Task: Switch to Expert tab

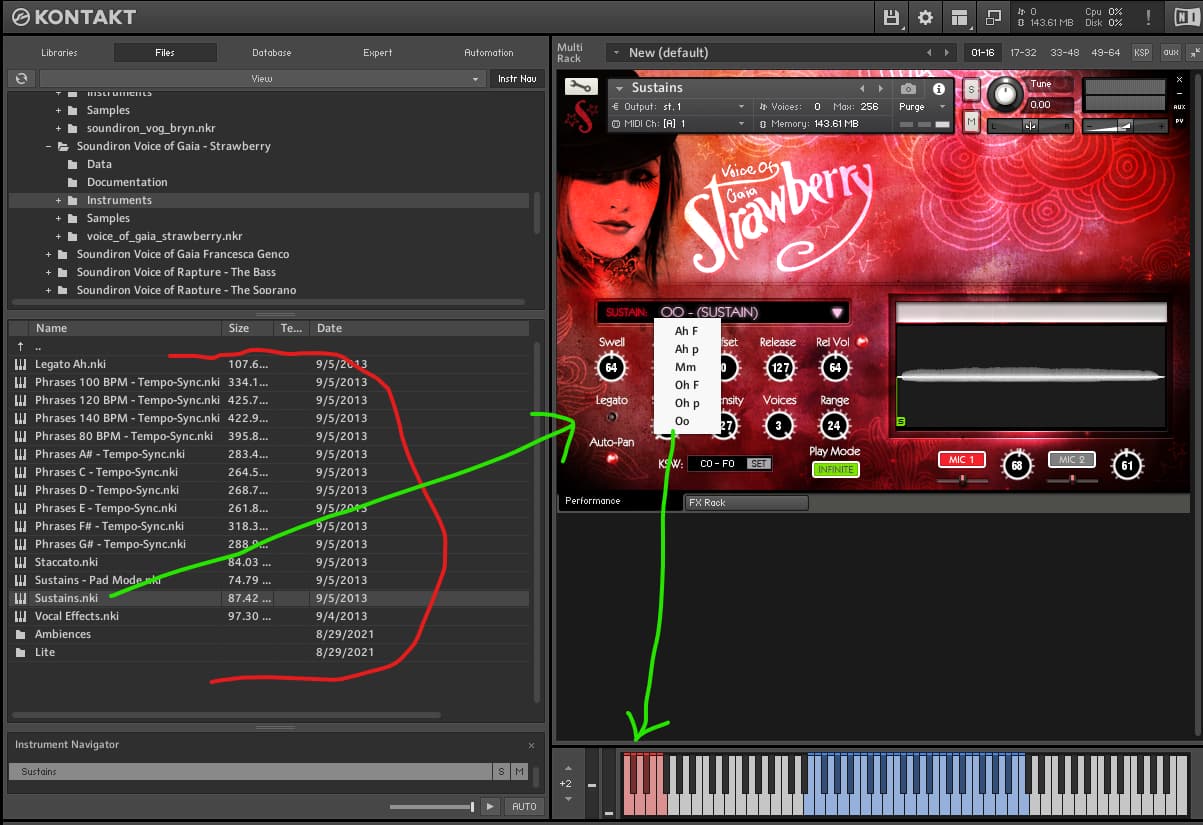Action: 380,52
